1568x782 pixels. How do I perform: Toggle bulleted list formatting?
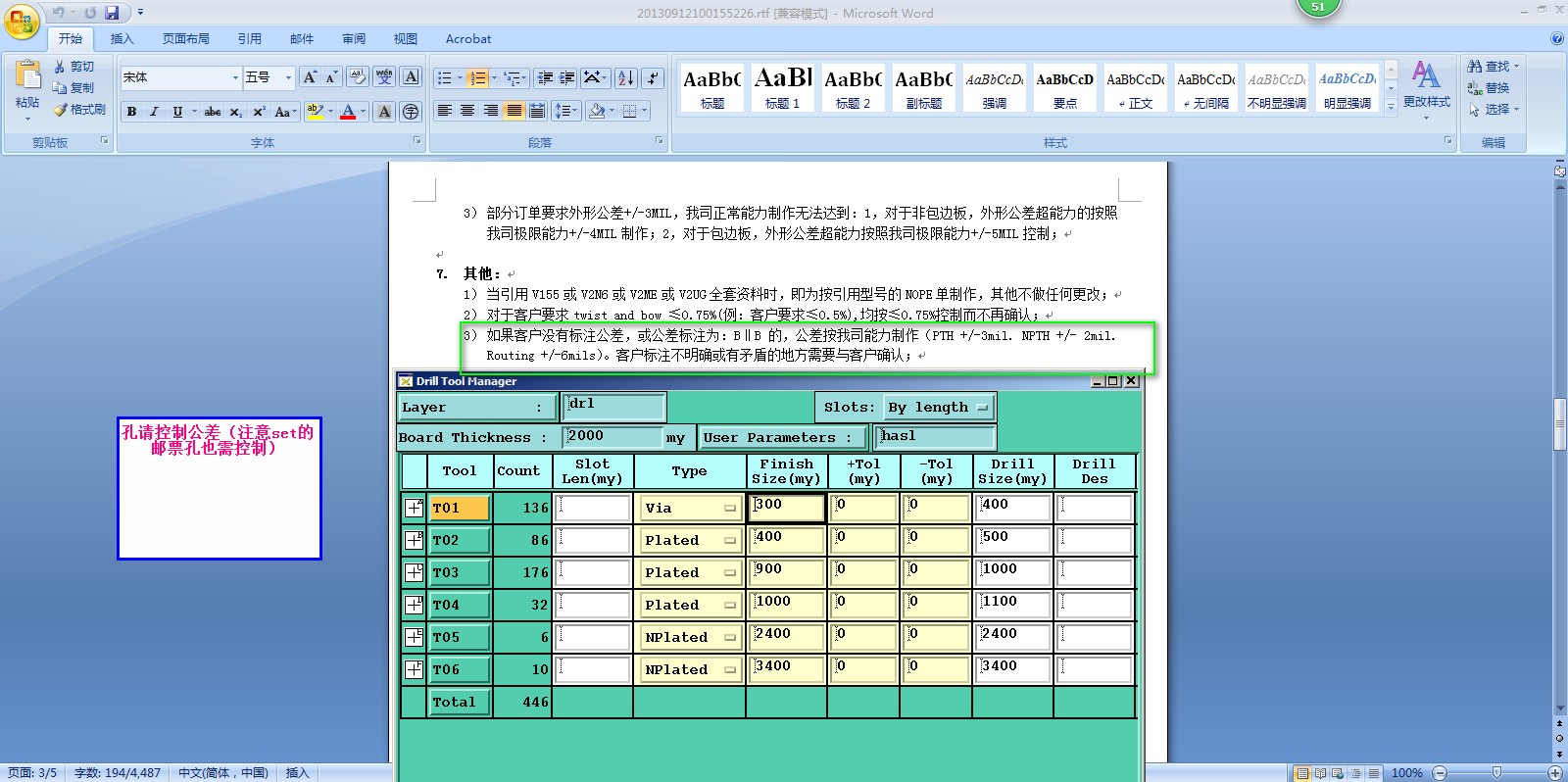pos(444,77)
